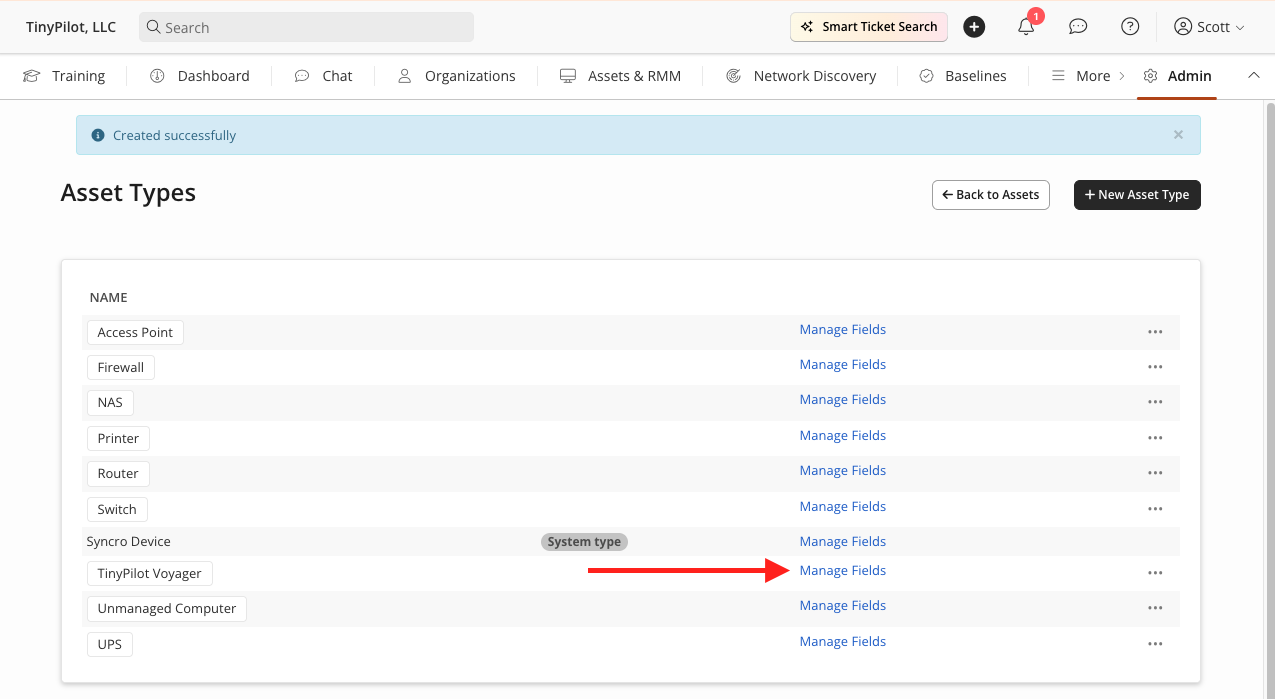Open the Dashboard icon in navigation

tap(157, 75)
